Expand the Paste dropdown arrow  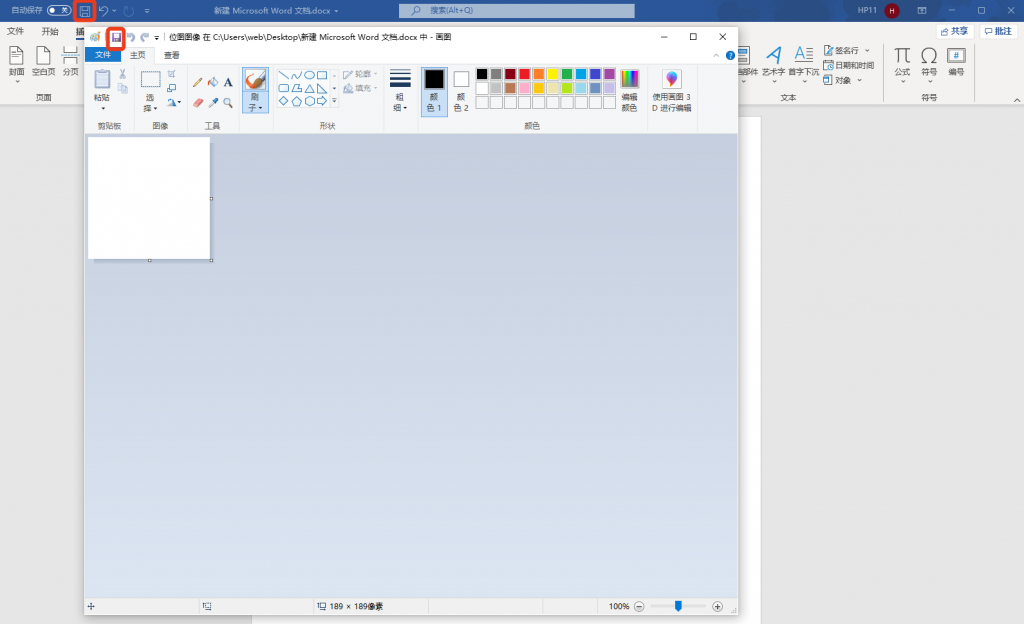click(x=102, y=108)
